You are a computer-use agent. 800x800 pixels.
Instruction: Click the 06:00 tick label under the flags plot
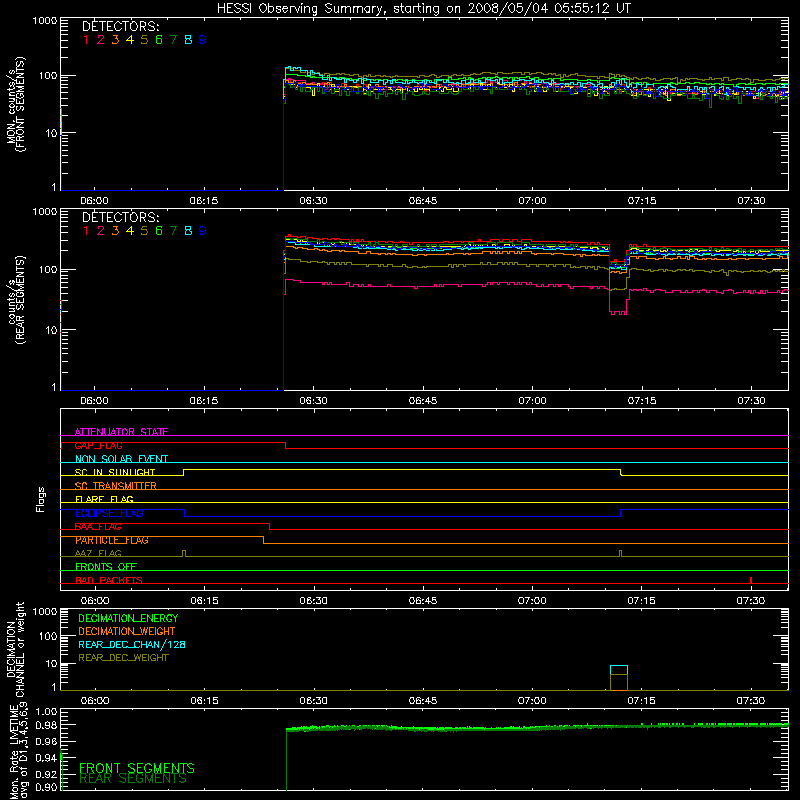pyautogui.click(x=95, y=601)
